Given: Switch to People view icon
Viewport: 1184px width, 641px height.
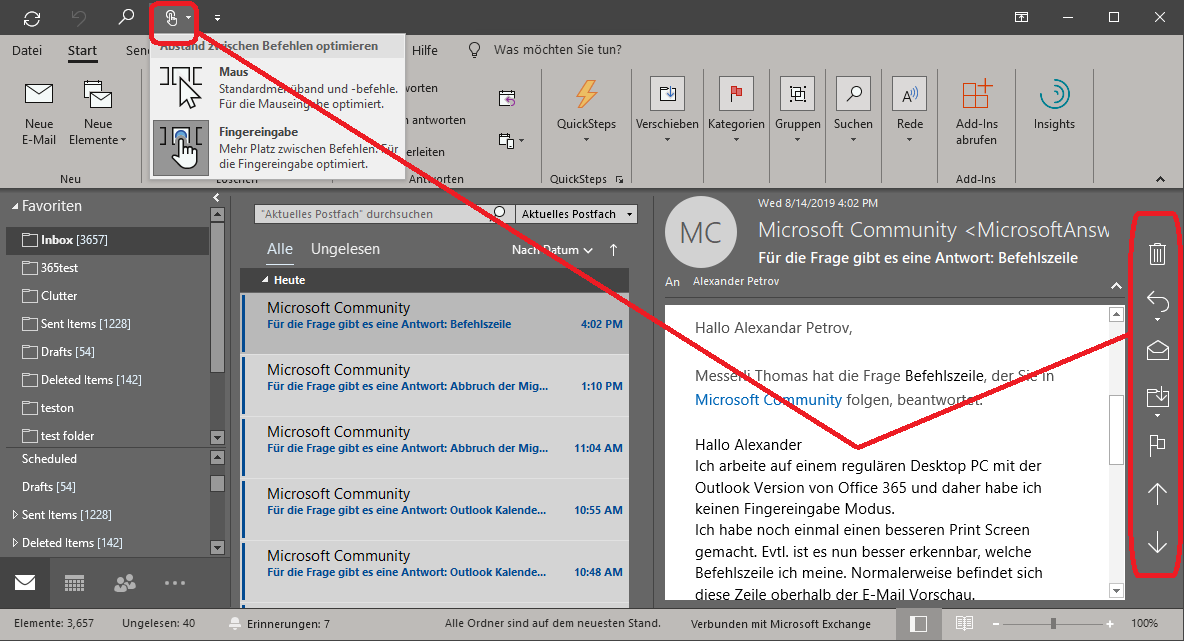Looking at the screenshot, I should [125, 583].
